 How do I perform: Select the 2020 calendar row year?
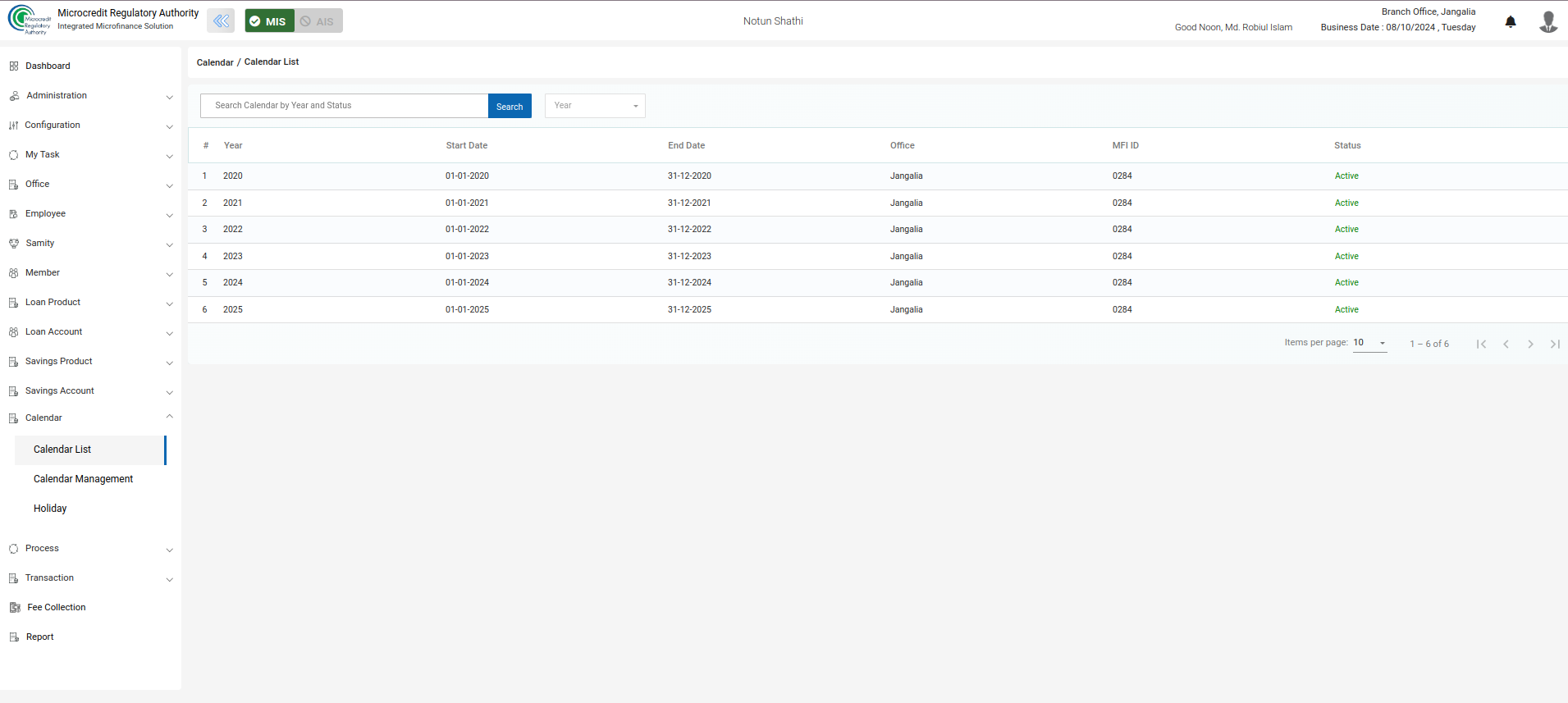(233, 176)
